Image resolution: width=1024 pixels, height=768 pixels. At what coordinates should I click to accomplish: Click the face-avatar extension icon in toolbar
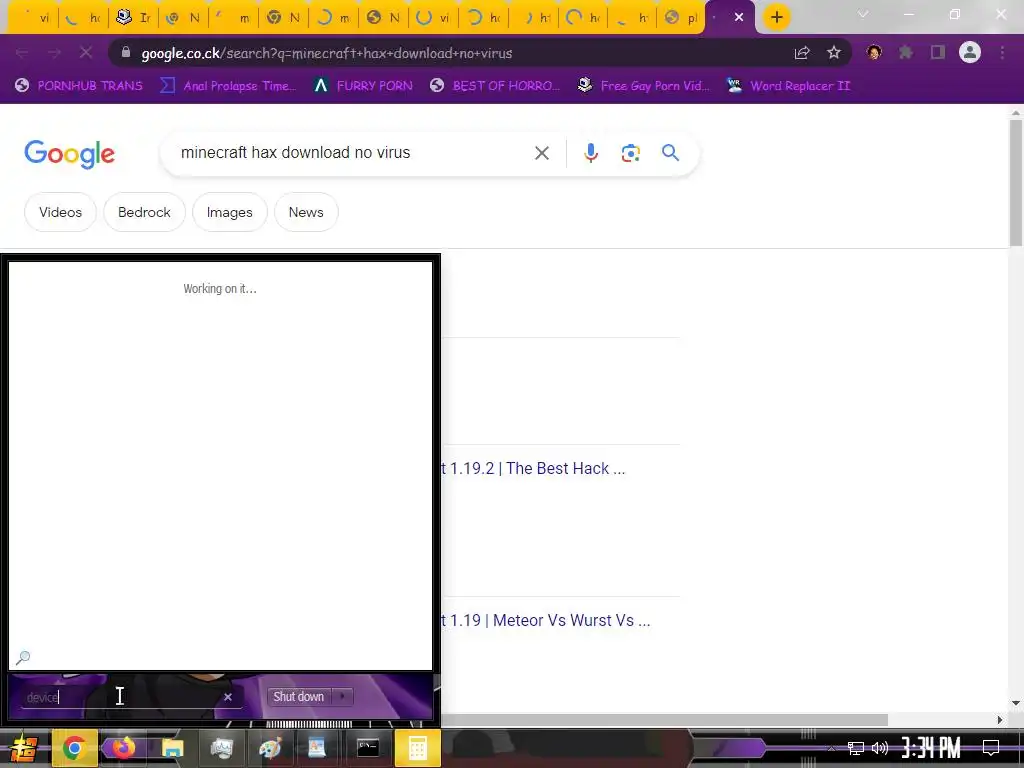pos(874,53)
